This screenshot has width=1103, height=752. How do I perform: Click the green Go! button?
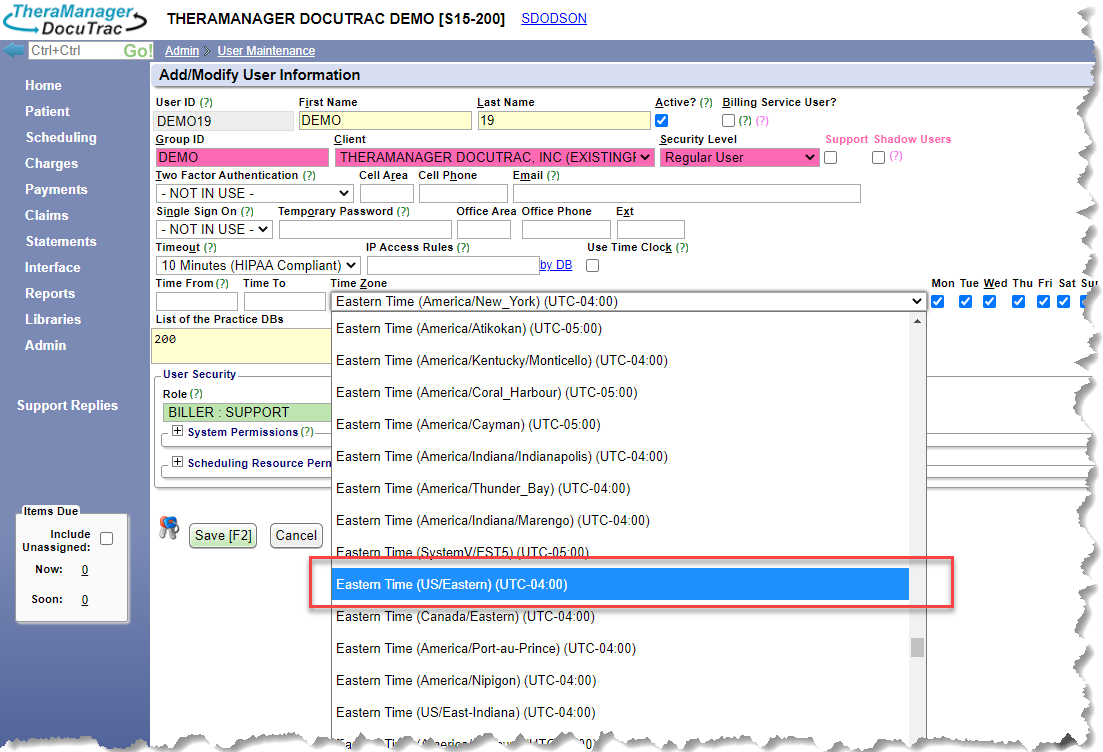pos(138,51)
